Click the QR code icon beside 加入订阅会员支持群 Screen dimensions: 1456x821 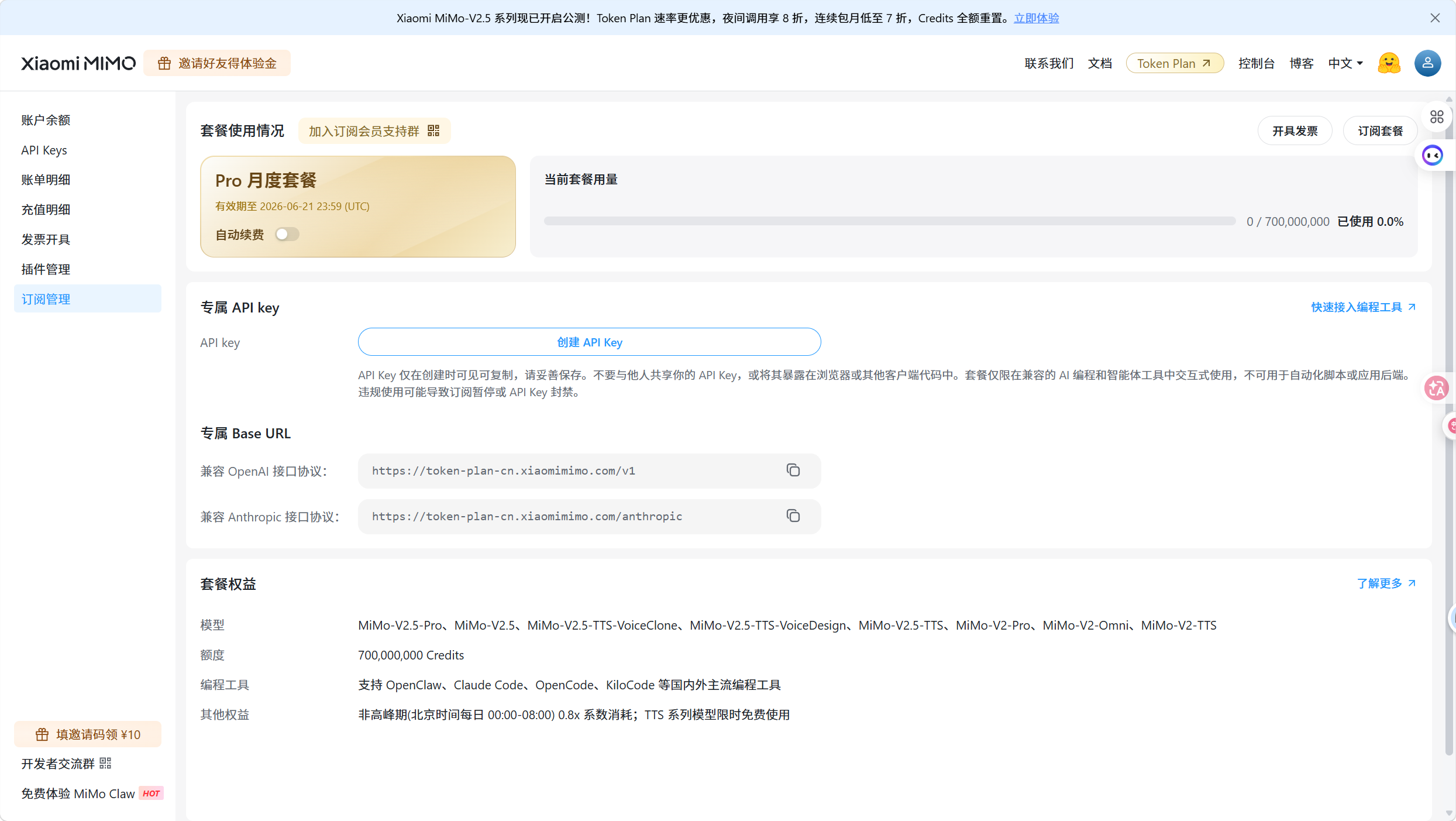[x=433, y=130]
